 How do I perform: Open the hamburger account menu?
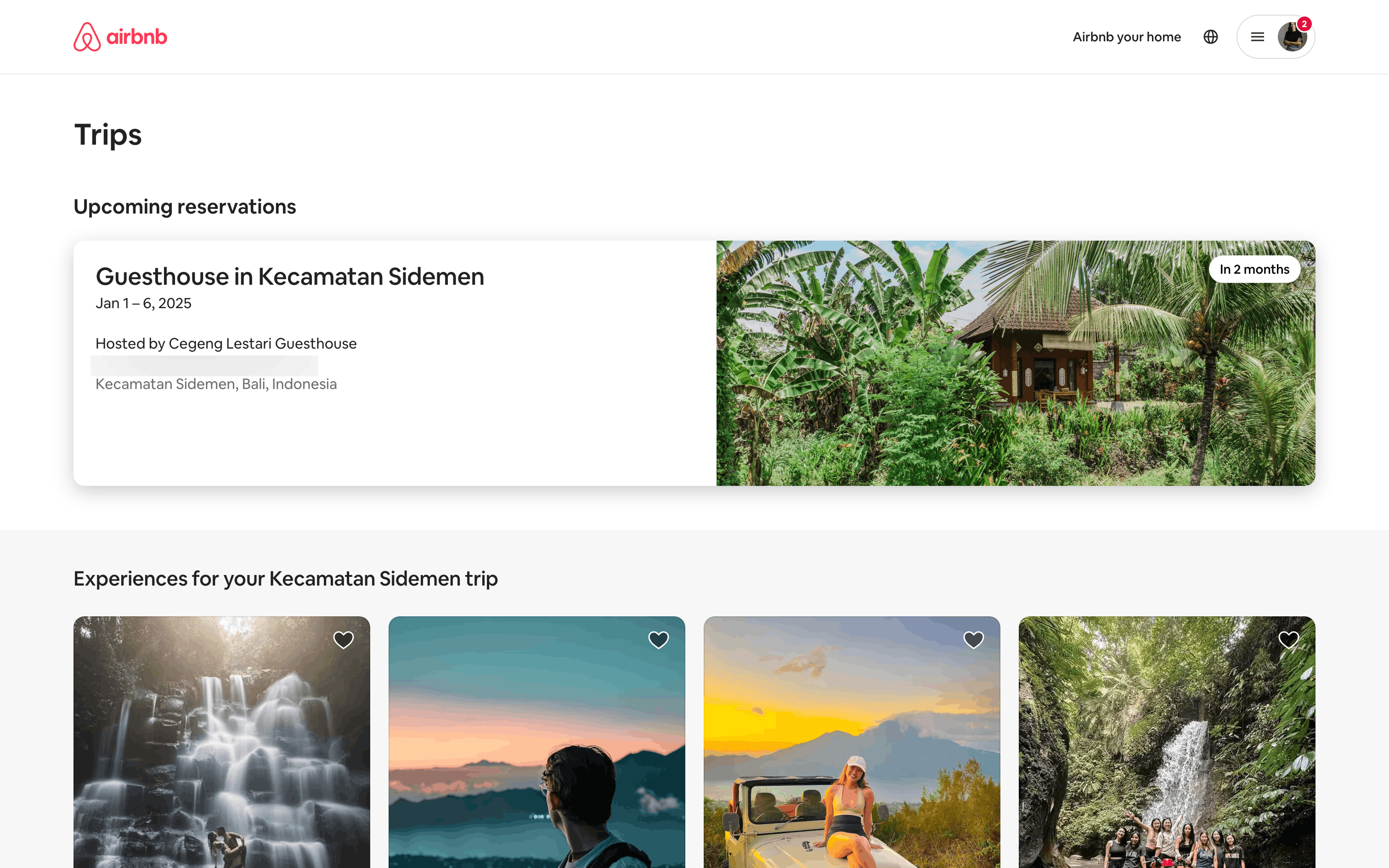click(1257, 37)
